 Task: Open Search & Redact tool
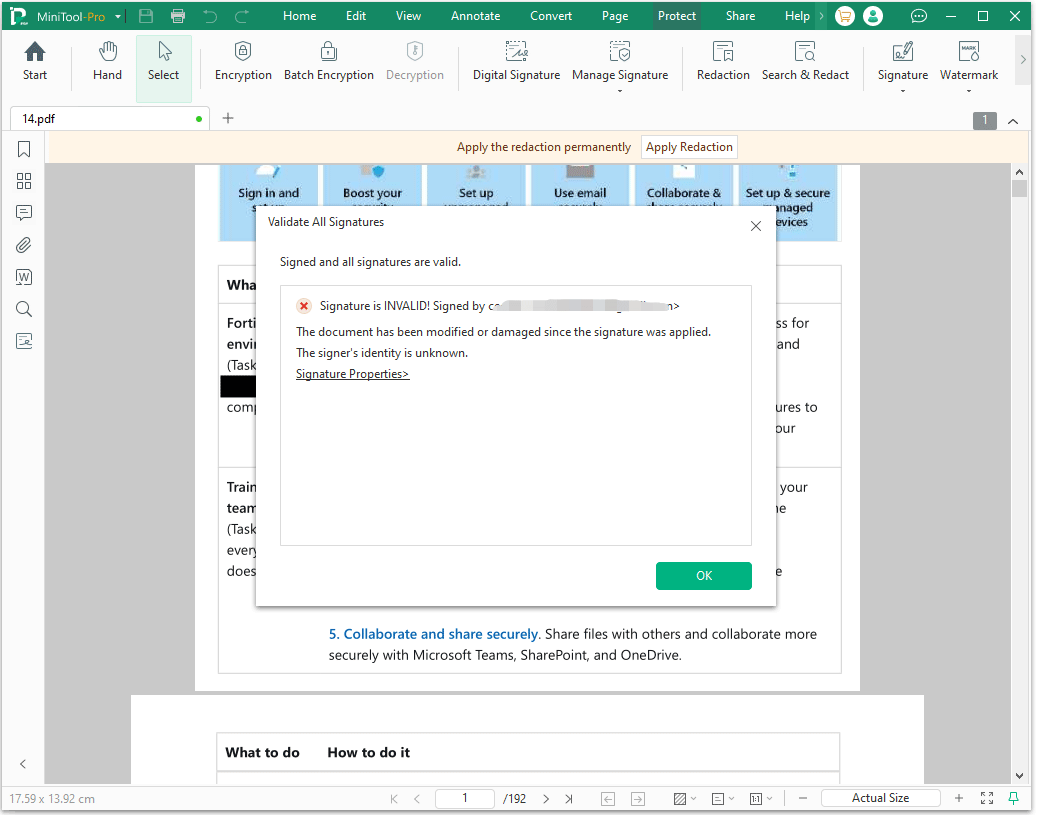[x=805, y=62]
